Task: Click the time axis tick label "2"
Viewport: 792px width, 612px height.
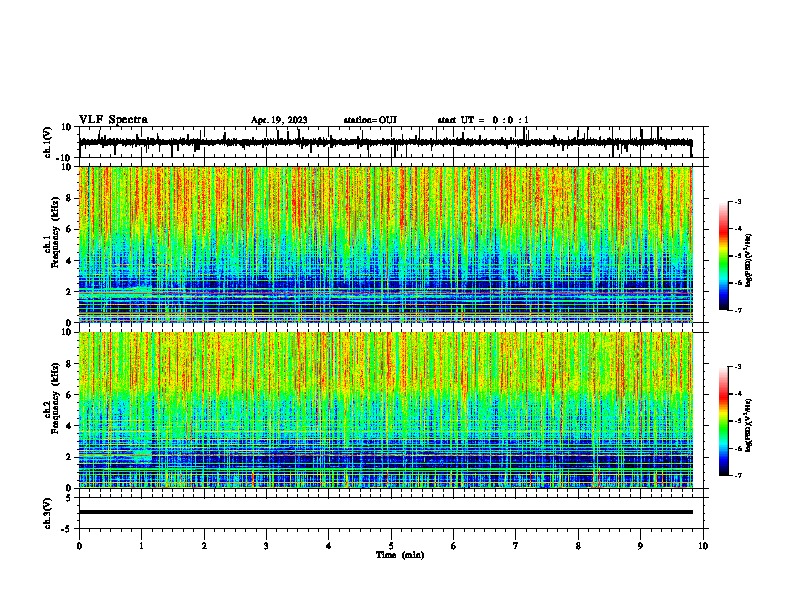Action: click(x=204, y=546)
